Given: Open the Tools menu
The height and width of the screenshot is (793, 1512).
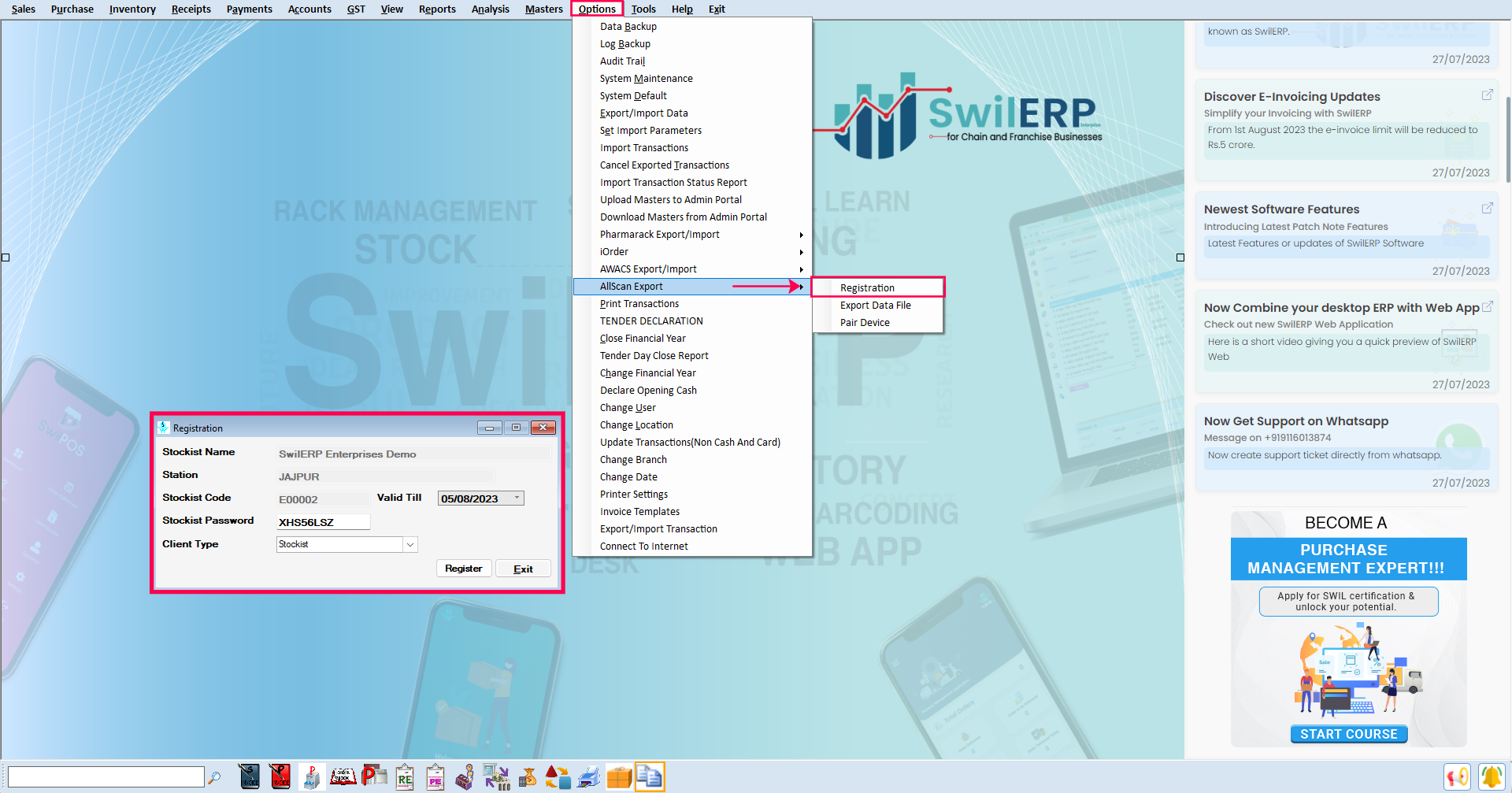Looking at the screenshot, I should [x=643, y=9].
